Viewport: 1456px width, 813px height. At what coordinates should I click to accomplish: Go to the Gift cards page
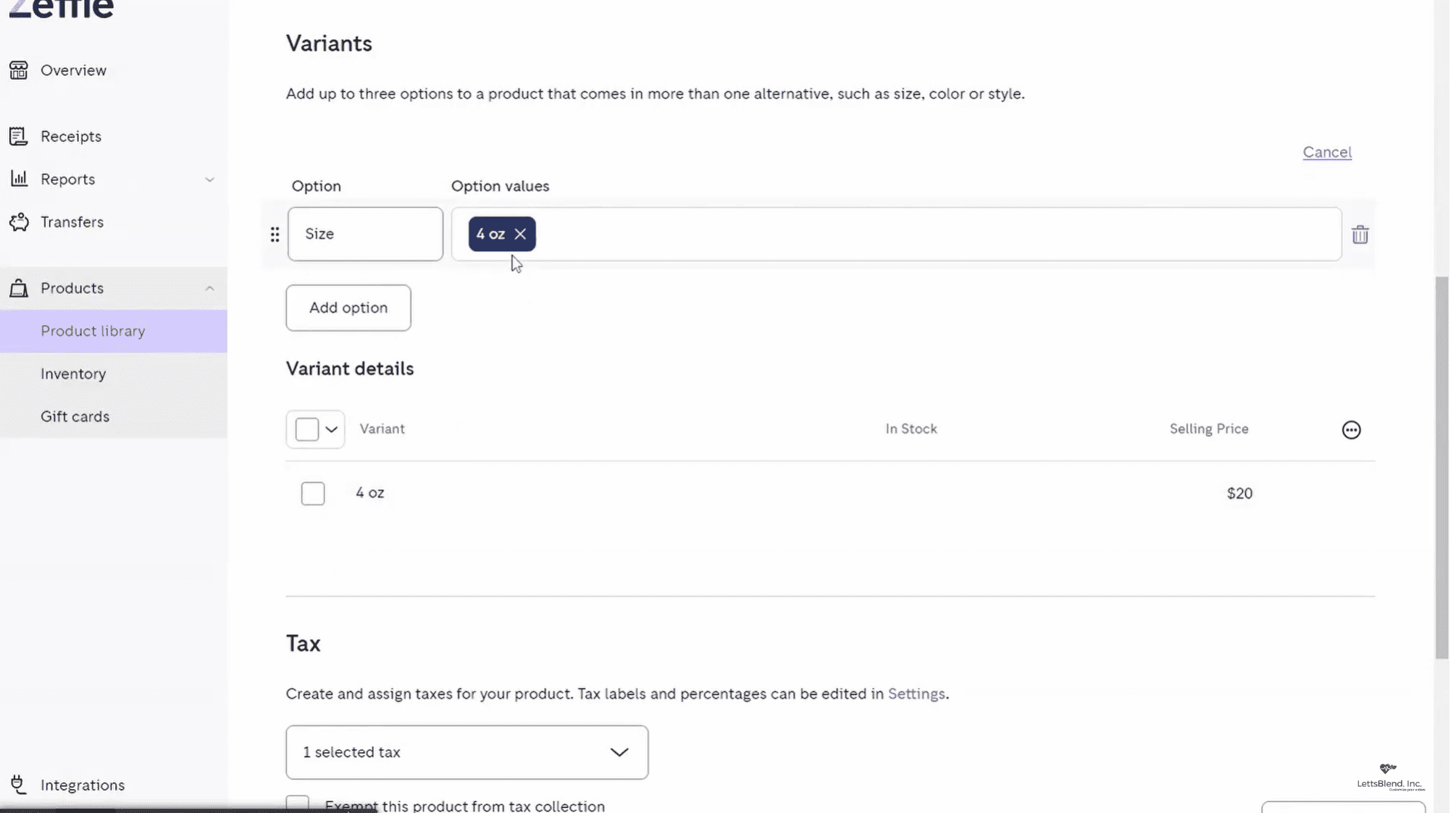point(75,416)
